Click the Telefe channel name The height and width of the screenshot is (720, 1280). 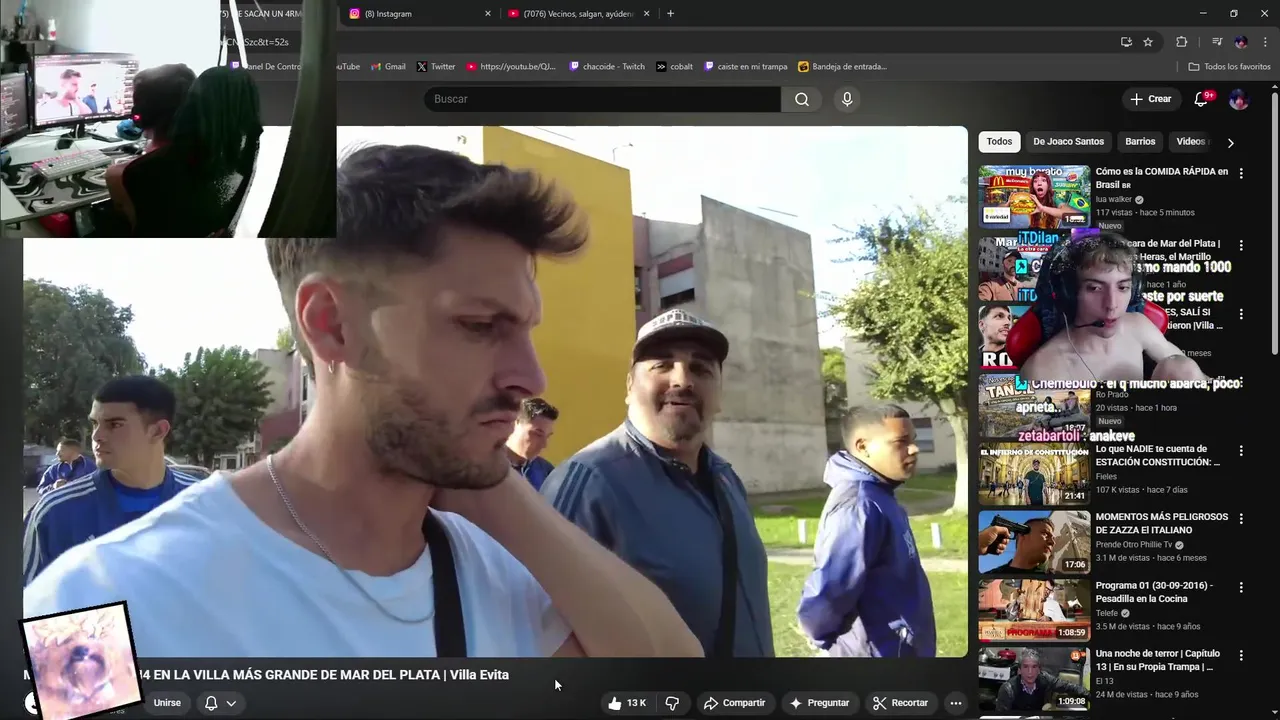1108,613
